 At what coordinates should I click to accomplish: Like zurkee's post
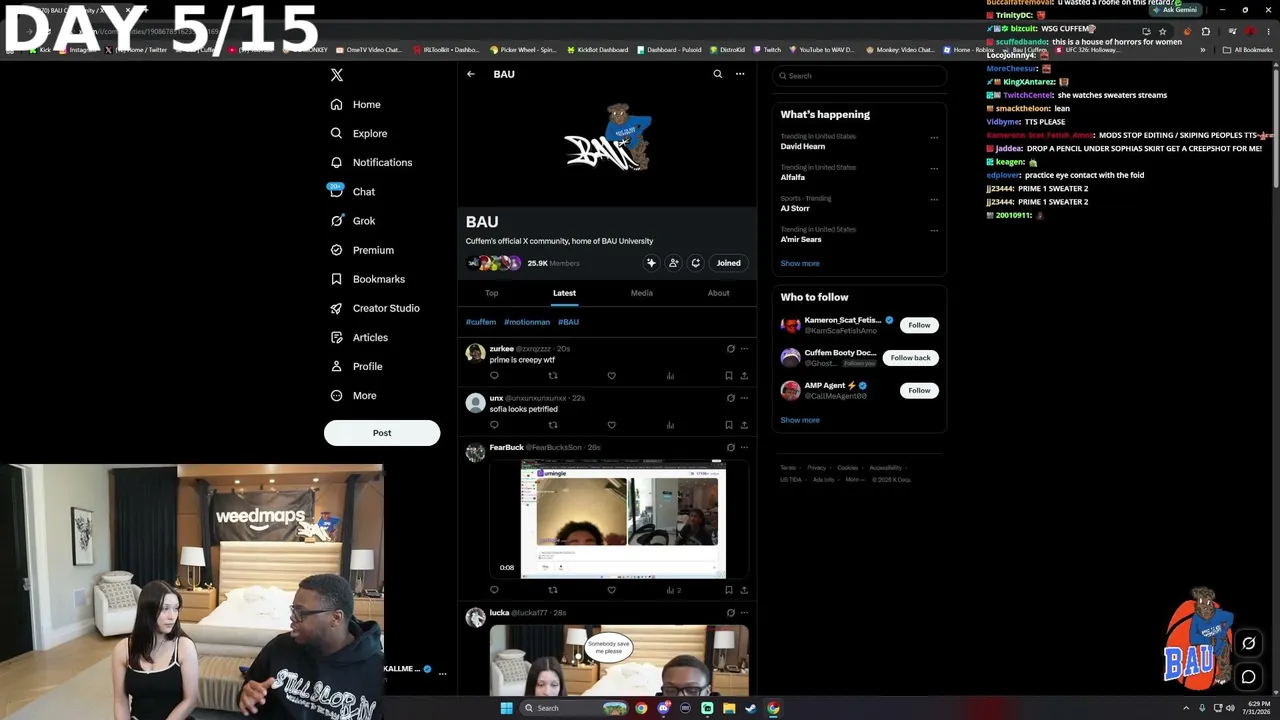(x=611, y=376)
